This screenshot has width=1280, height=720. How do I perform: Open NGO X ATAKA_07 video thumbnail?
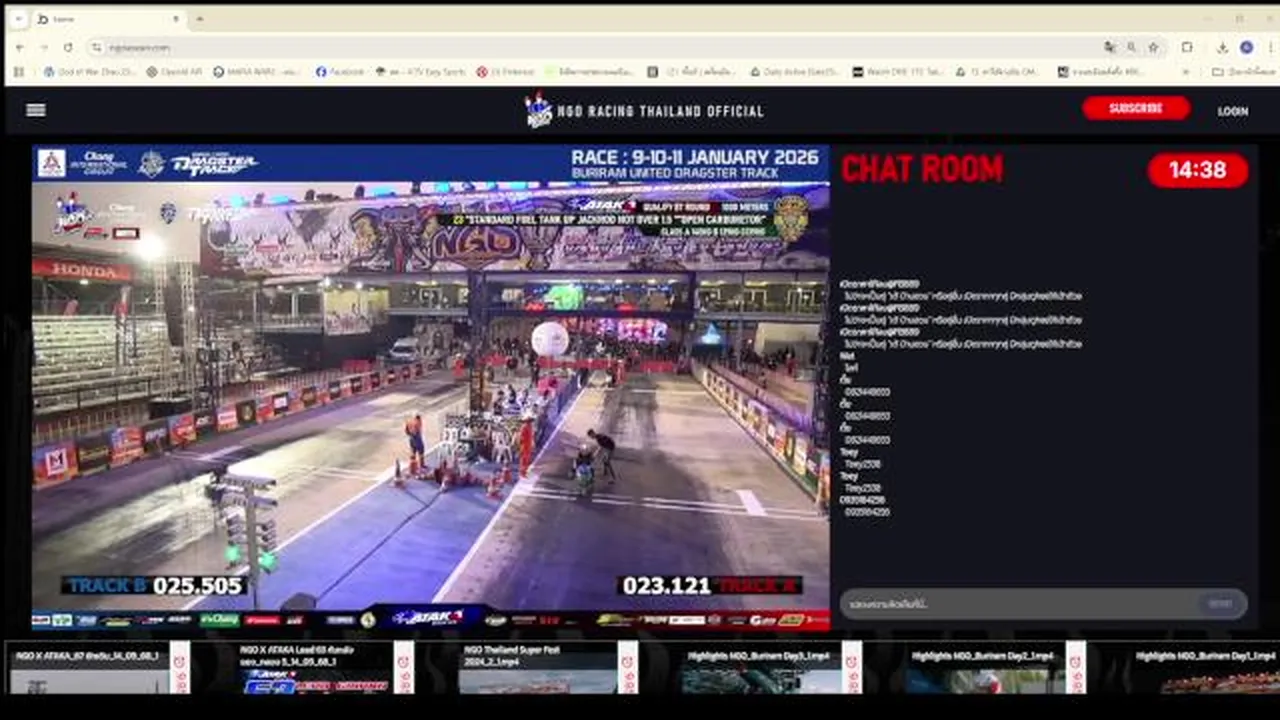(x=88, y=668)
